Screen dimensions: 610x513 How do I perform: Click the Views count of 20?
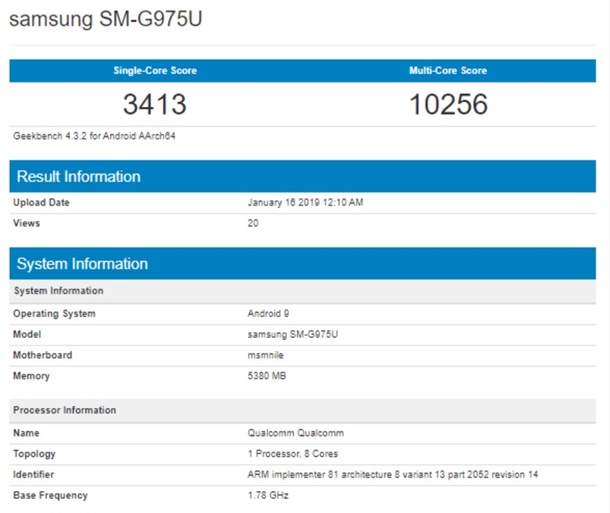pos(253,223)
